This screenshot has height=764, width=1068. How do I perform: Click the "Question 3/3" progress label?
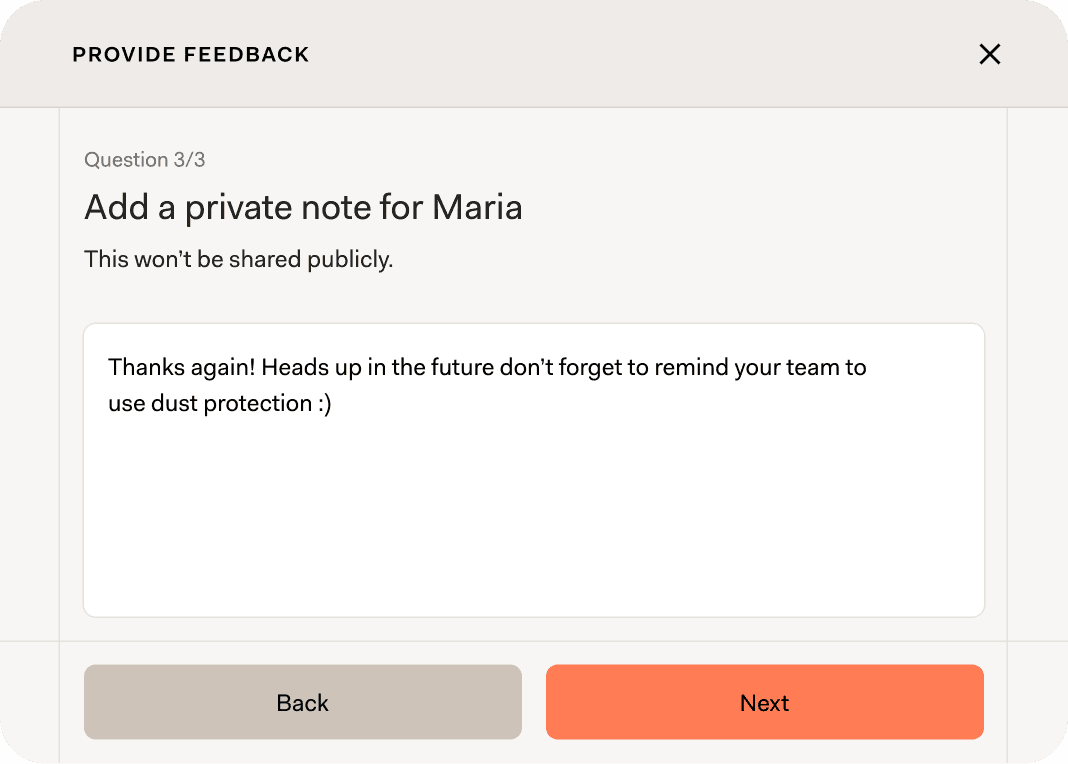[x=144, y=160]
